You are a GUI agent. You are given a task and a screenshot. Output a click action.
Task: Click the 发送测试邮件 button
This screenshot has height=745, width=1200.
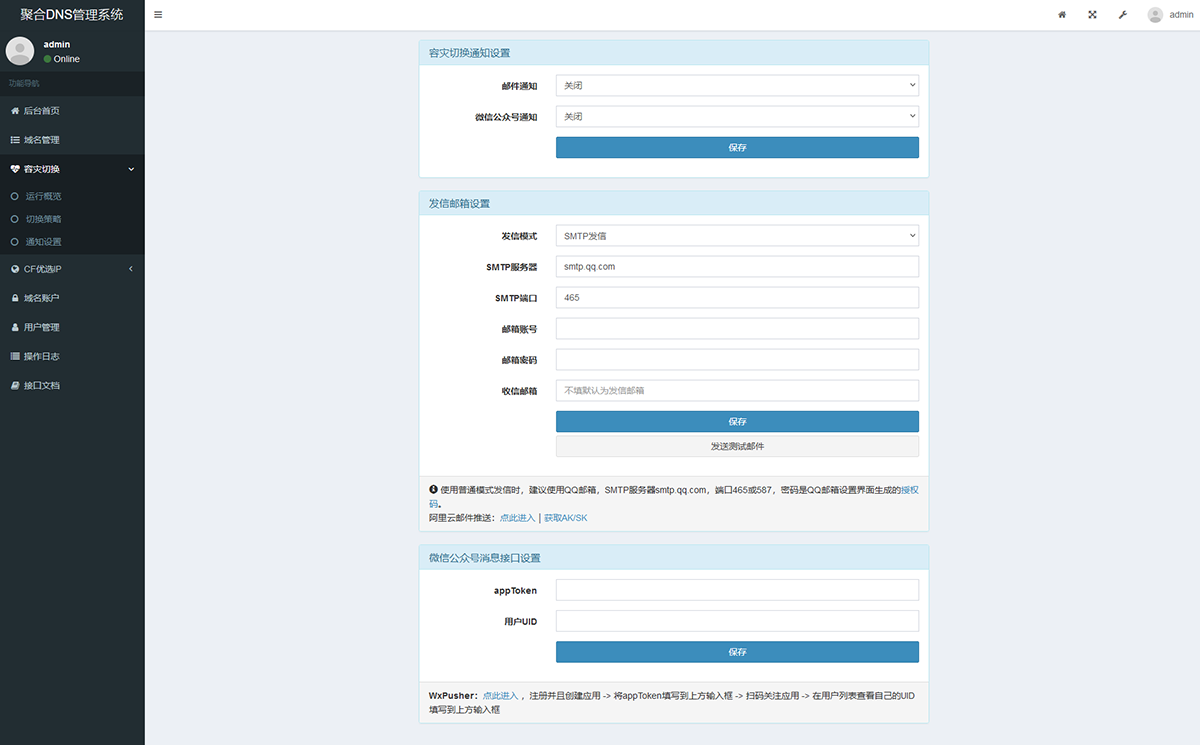tap(737, 445)
